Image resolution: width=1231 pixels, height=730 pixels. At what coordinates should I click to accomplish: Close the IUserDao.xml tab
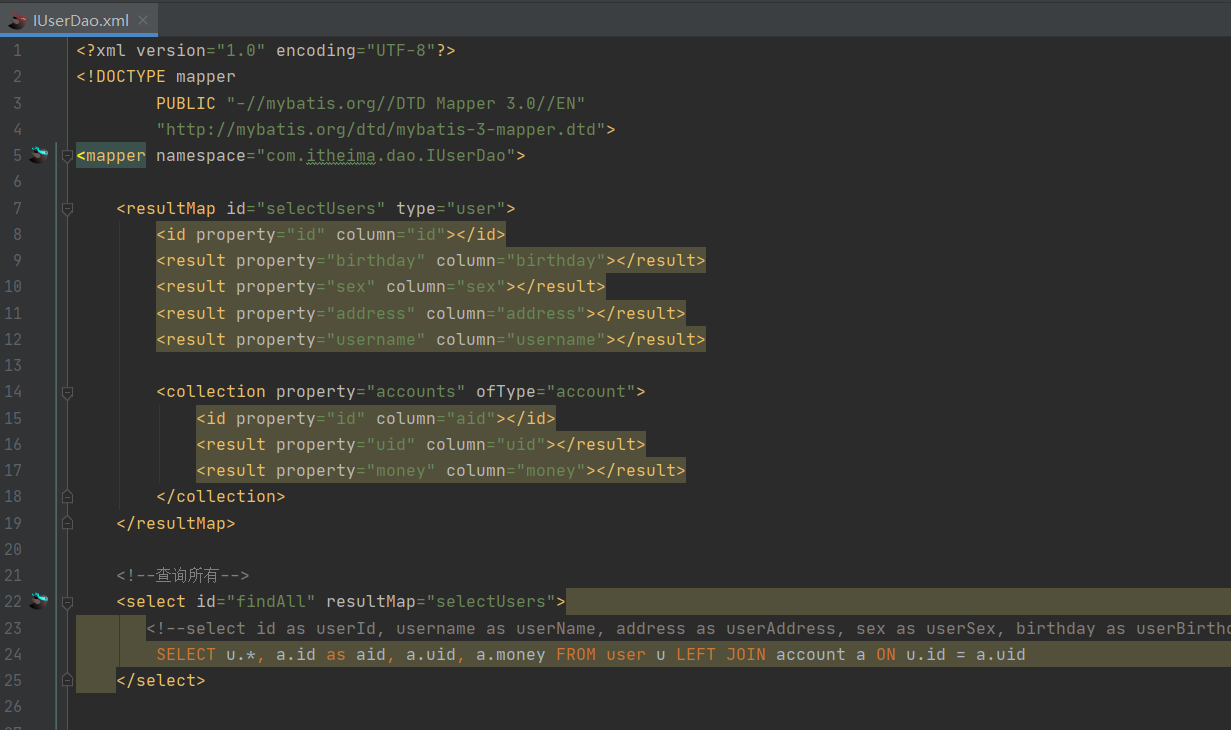click(x=143, y=20)
